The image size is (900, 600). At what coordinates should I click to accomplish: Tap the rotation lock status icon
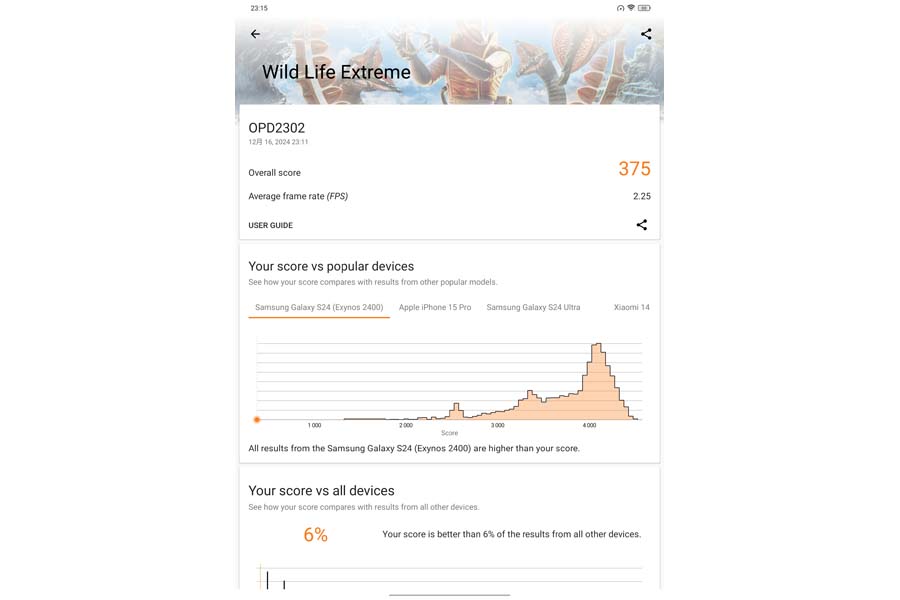click(620, 8)
